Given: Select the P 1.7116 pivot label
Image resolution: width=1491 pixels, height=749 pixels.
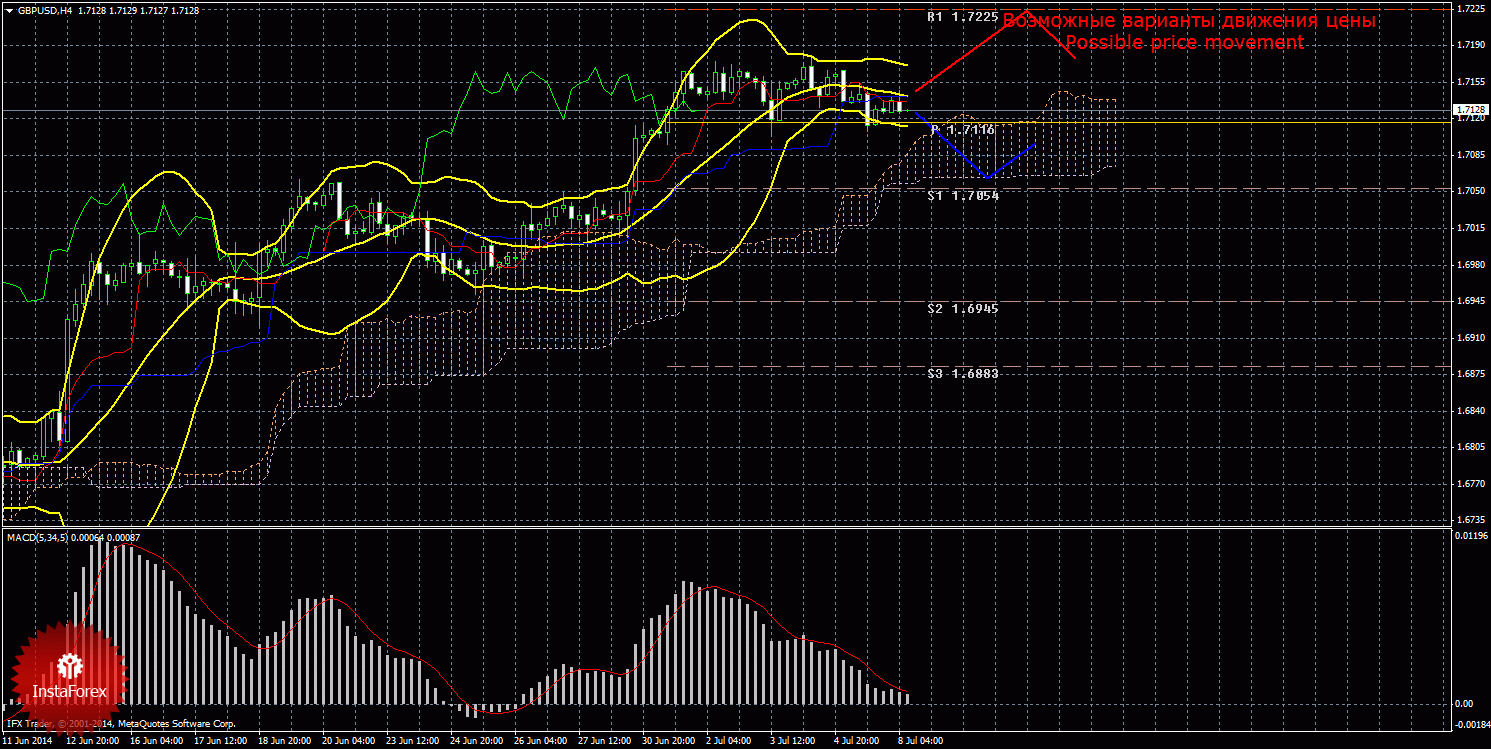Looking at the screenshot, I should coord(962,130).
